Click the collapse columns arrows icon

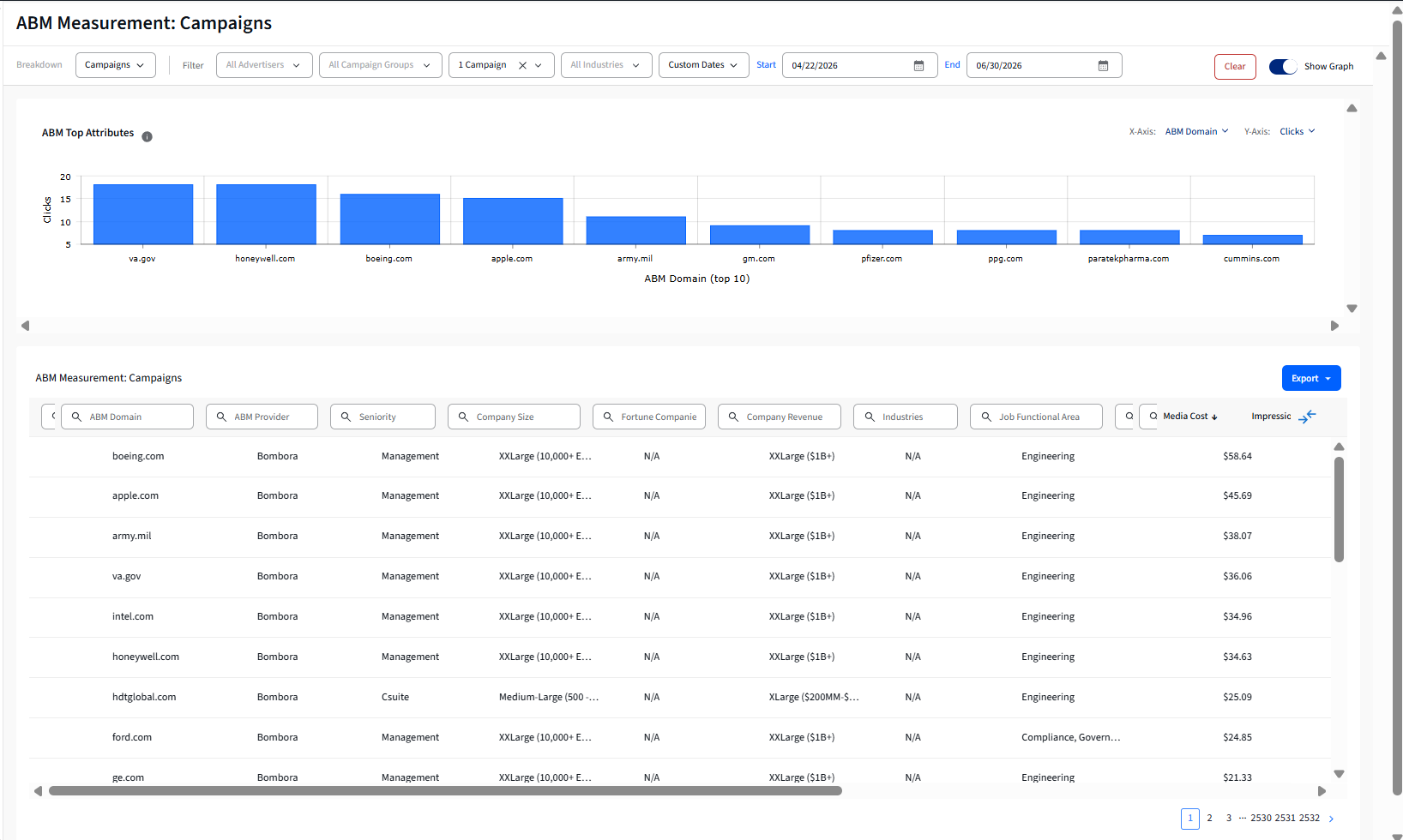click(1307, 417)
